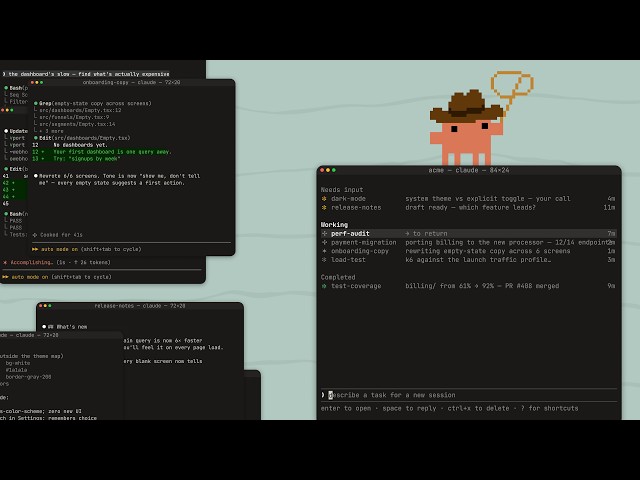Viewport: 640px width, 480px height.
Task: Click the 'enter to open' shortcut hint
Action: (346, 409)
